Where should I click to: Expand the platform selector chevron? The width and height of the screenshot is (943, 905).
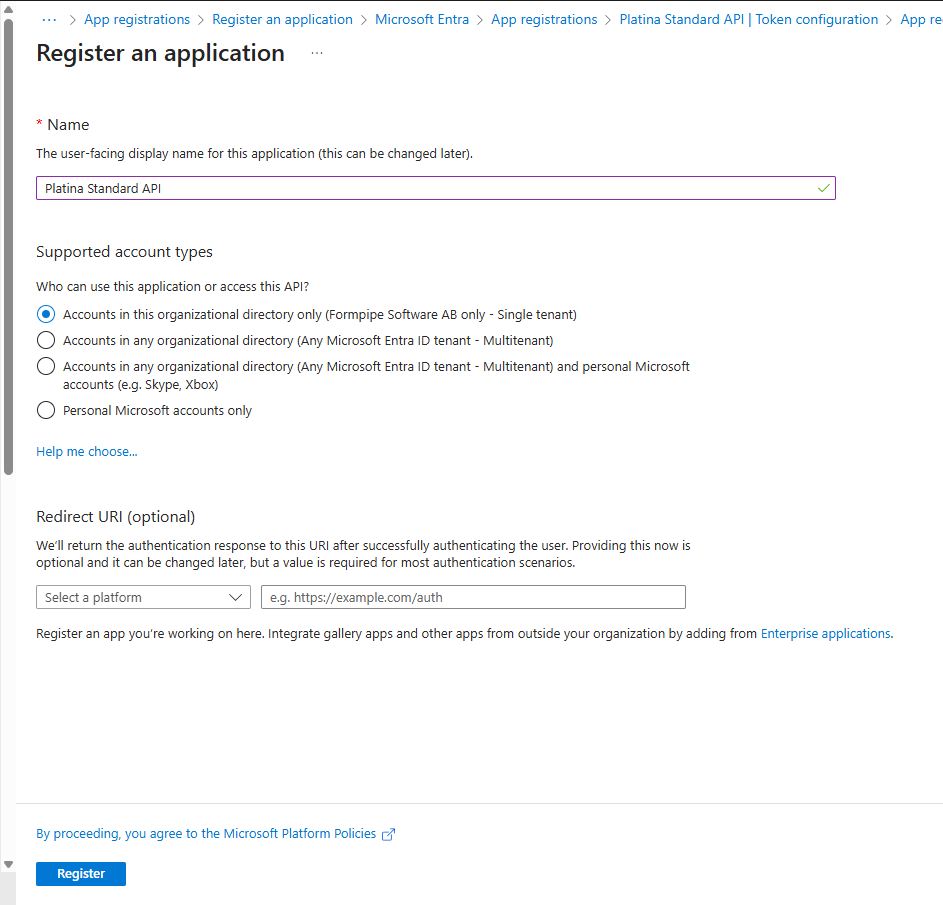(237, 597)
